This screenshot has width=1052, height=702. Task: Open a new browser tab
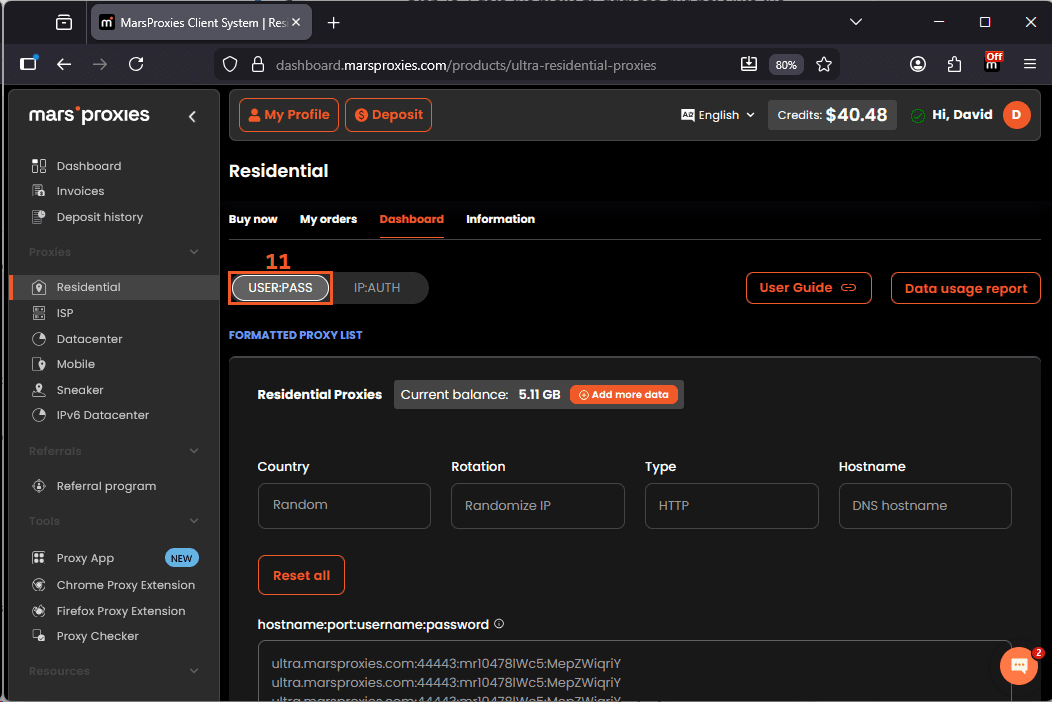coord(333,23)
